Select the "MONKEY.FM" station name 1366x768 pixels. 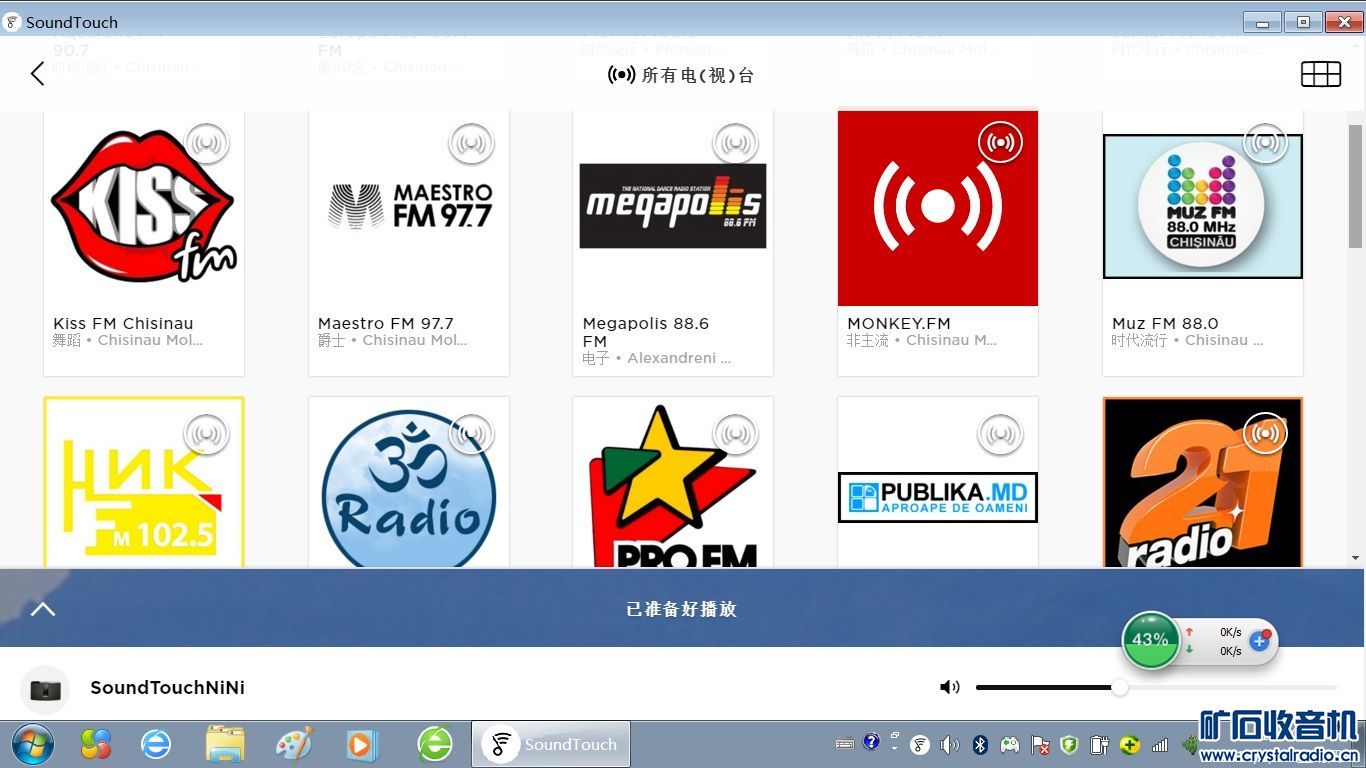[899, 323]
